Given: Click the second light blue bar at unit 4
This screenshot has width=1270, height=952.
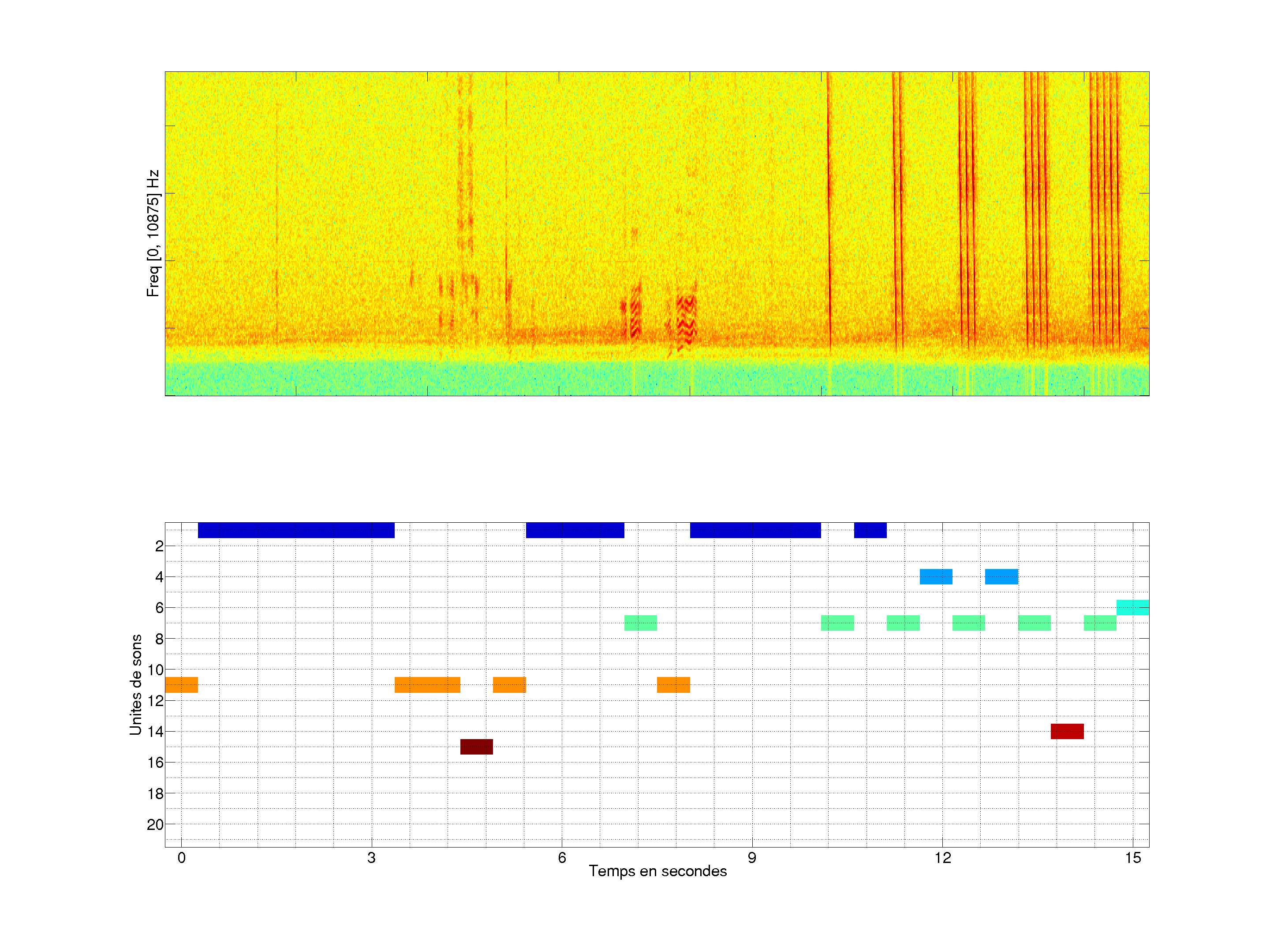Looking at the screenshot, I should (1001, 576).
